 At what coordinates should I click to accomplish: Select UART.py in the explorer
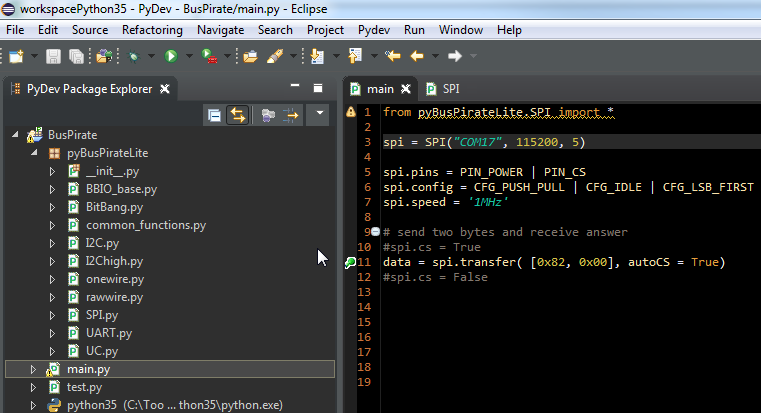tap(109, 333)
